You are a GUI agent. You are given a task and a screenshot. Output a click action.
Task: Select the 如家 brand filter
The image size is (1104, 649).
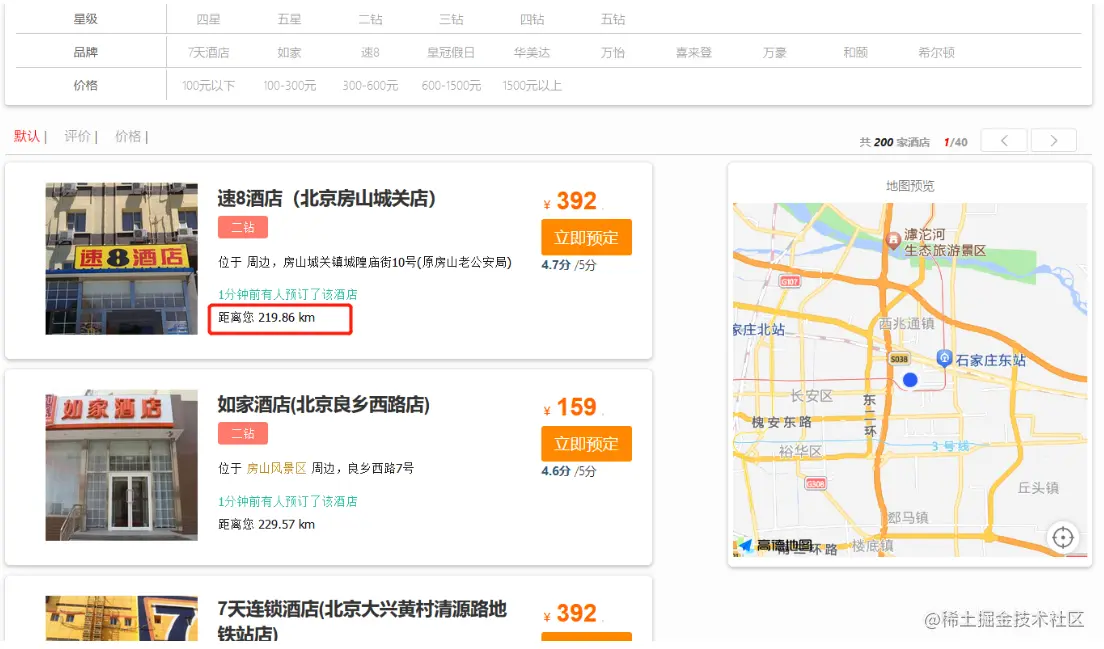289,53
